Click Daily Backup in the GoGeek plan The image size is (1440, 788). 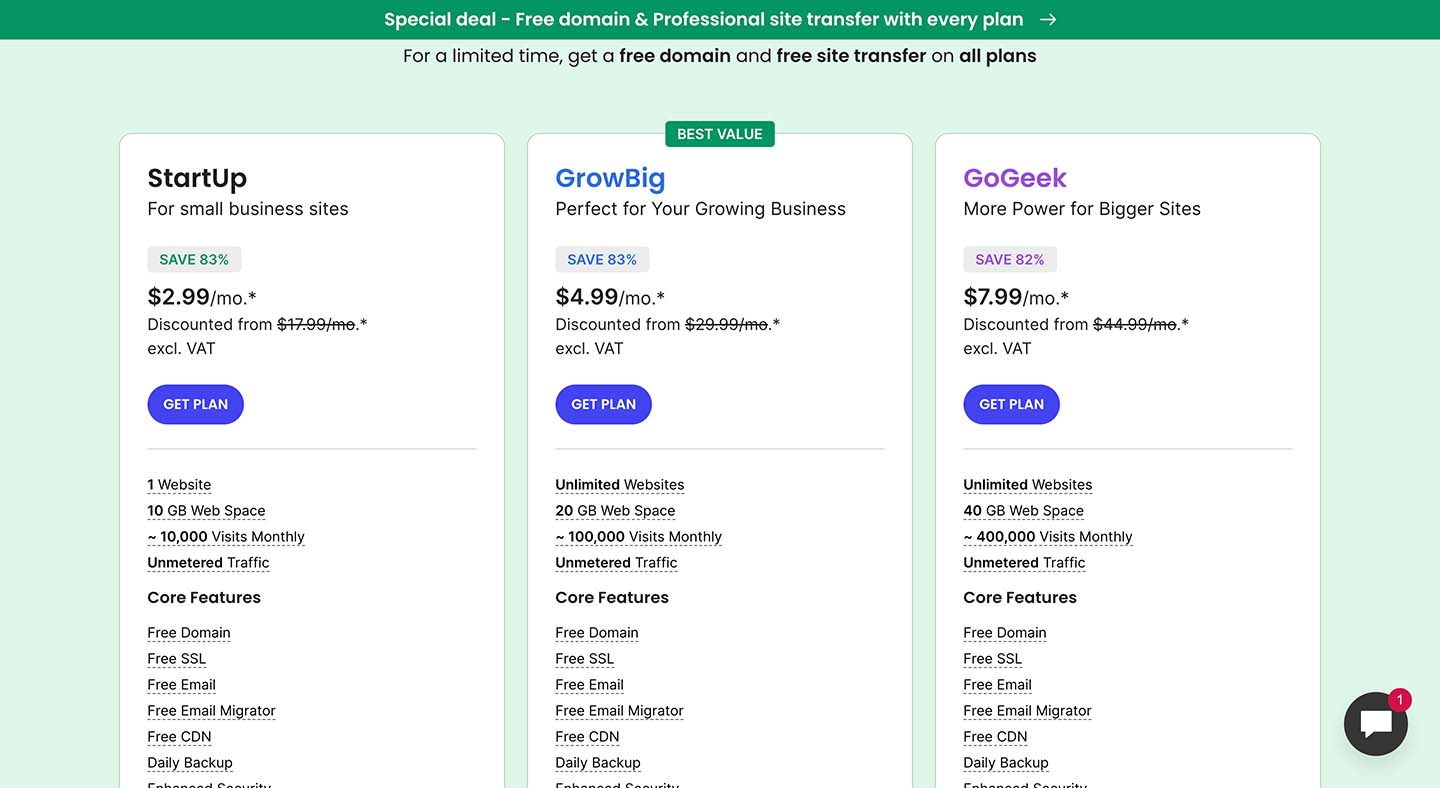pos(1006,763)
